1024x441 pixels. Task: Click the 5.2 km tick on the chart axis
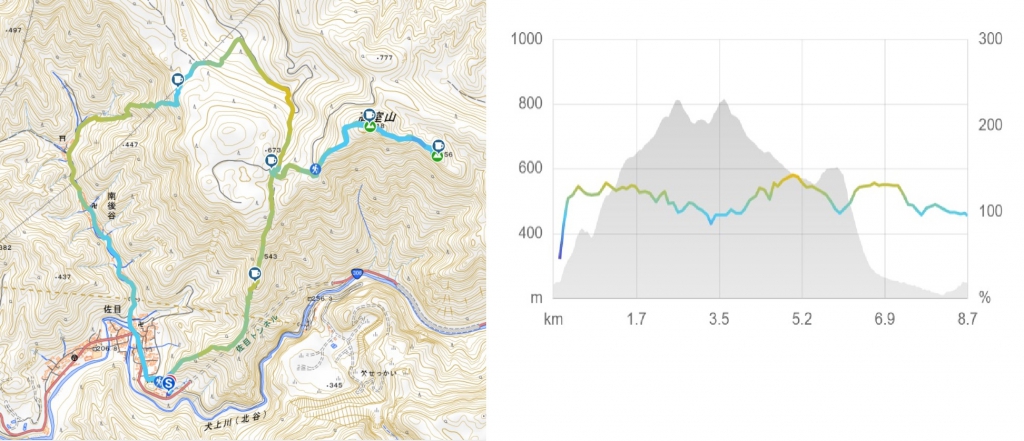point(802,319)
